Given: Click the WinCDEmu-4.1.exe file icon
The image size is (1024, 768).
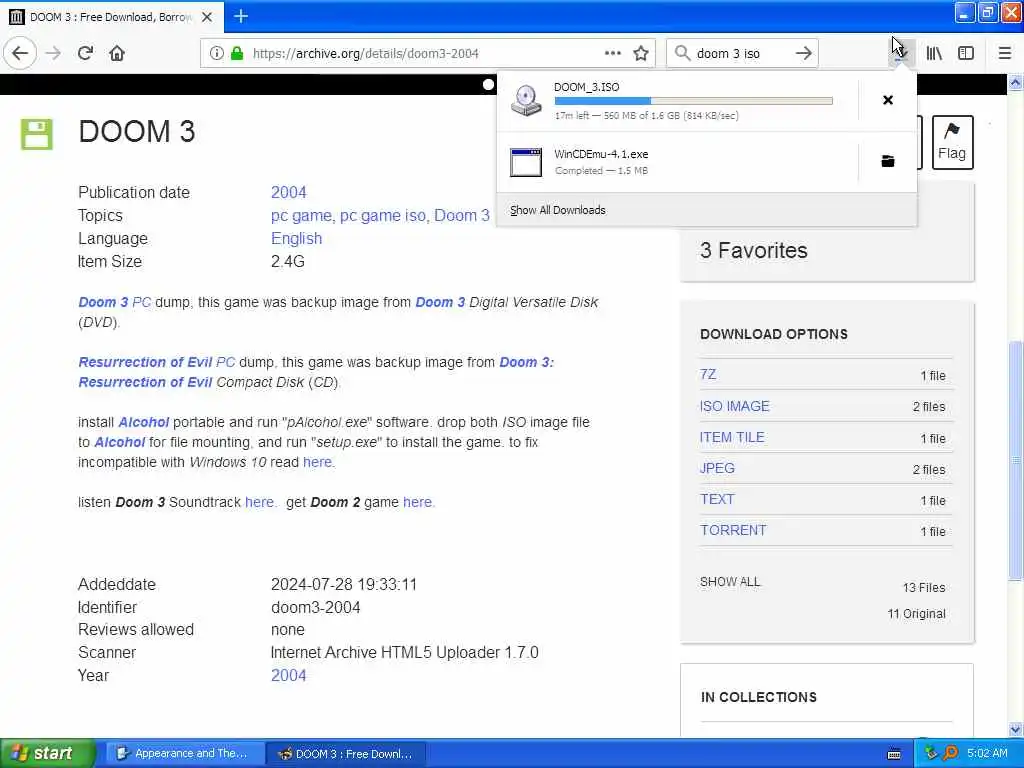Looking at the screenshot, I should pos(526,162).
